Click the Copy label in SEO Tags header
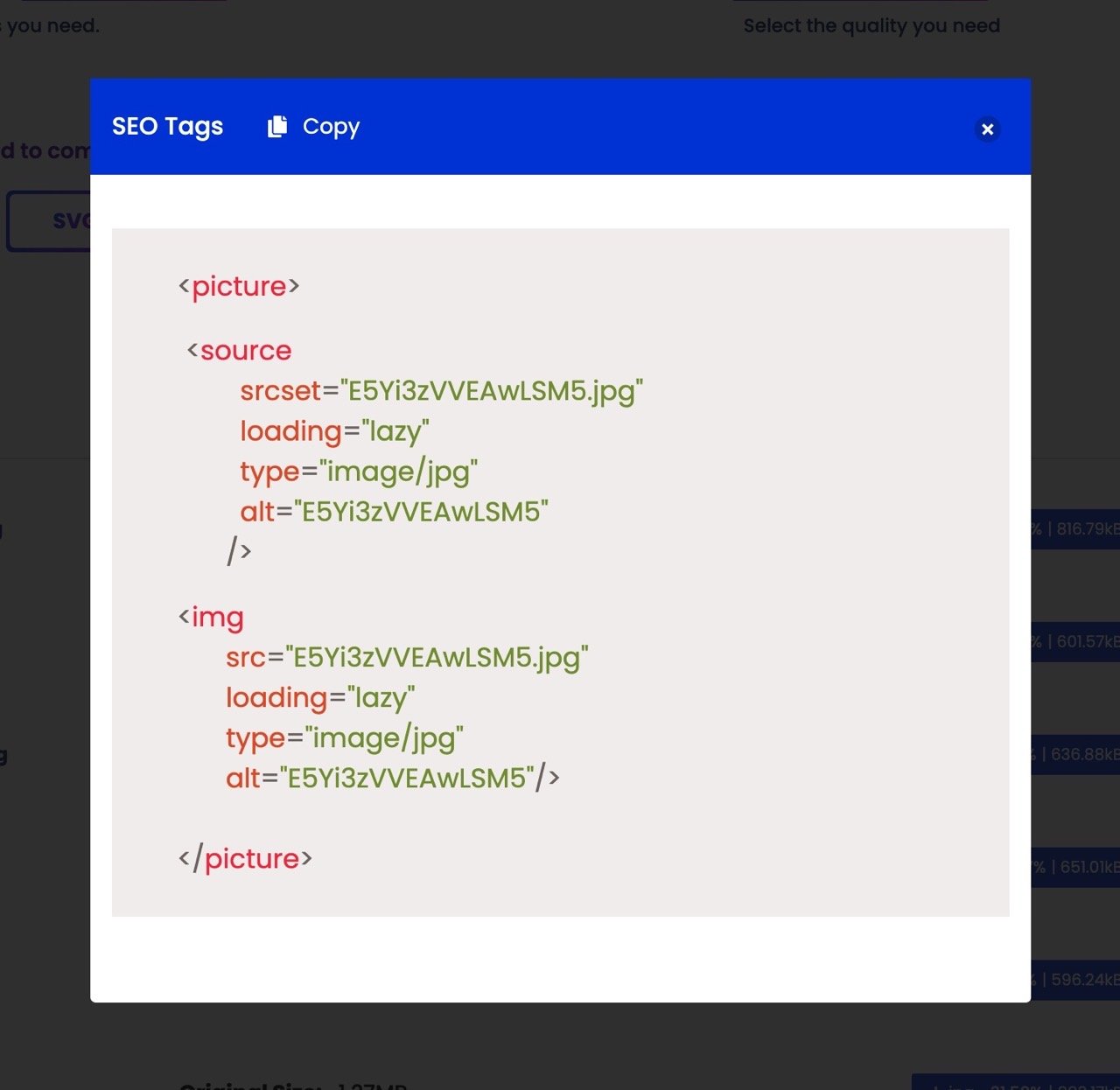Viewport: 1120px width, 1090px height. [x=331, y=128]
